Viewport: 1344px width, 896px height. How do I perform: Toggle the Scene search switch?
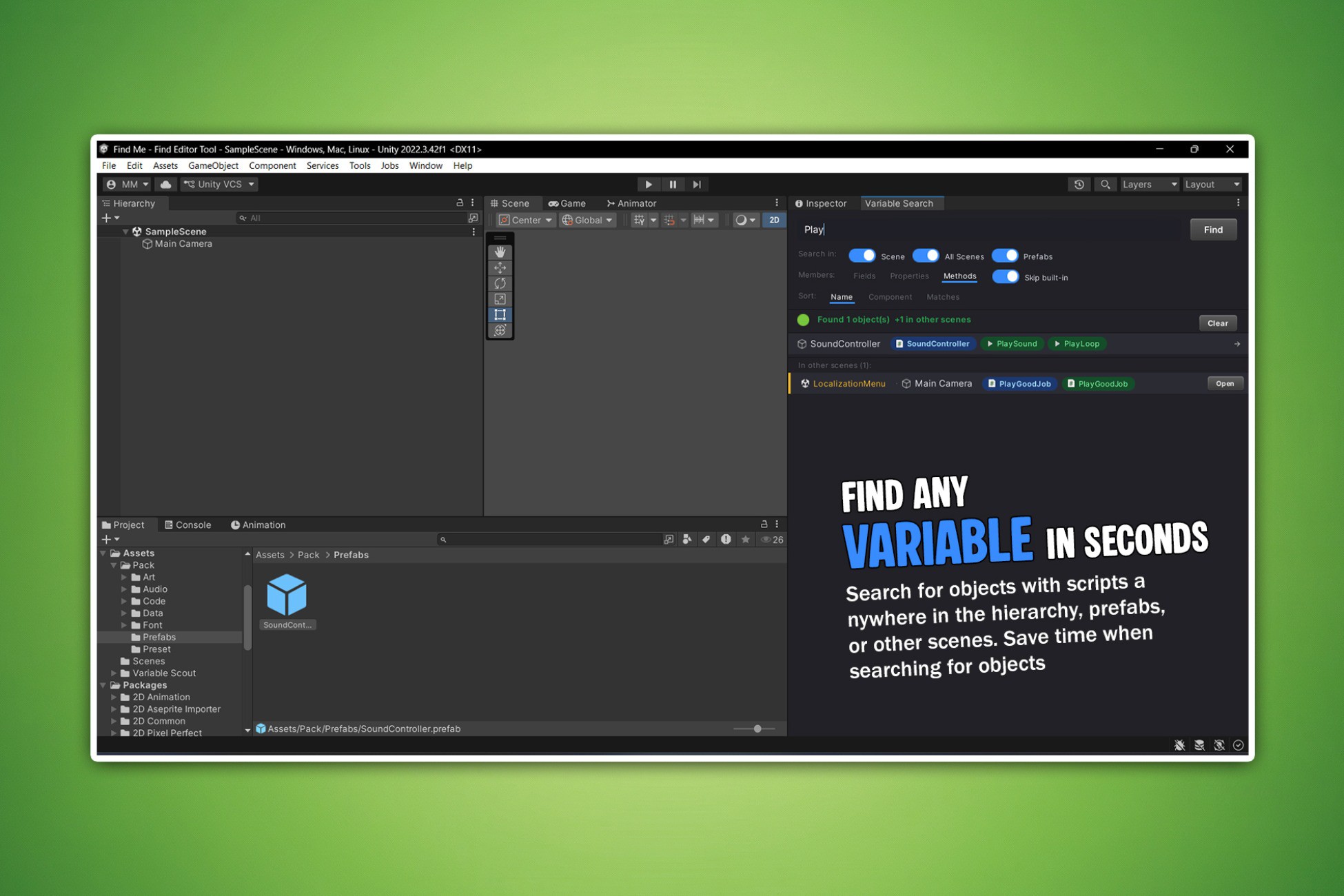(x=862, y=256)
